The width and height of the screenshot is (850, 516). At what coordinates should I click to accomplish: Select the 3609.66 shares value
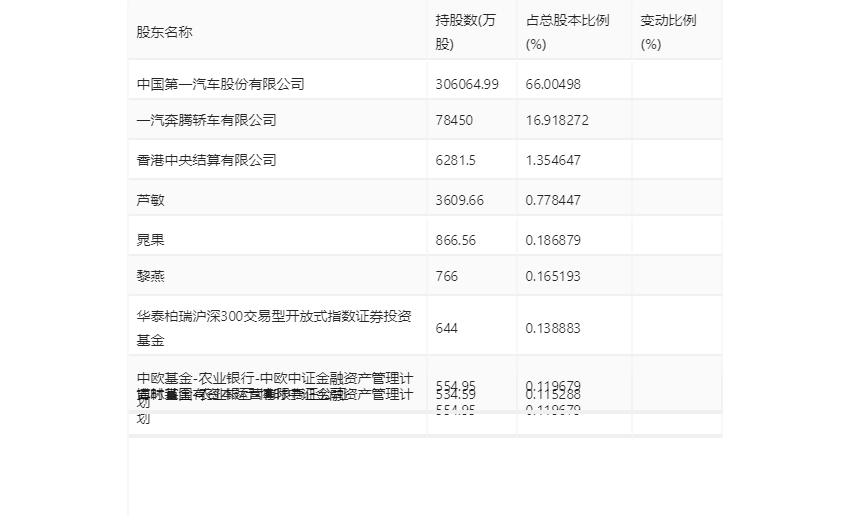tap(459, 200)
